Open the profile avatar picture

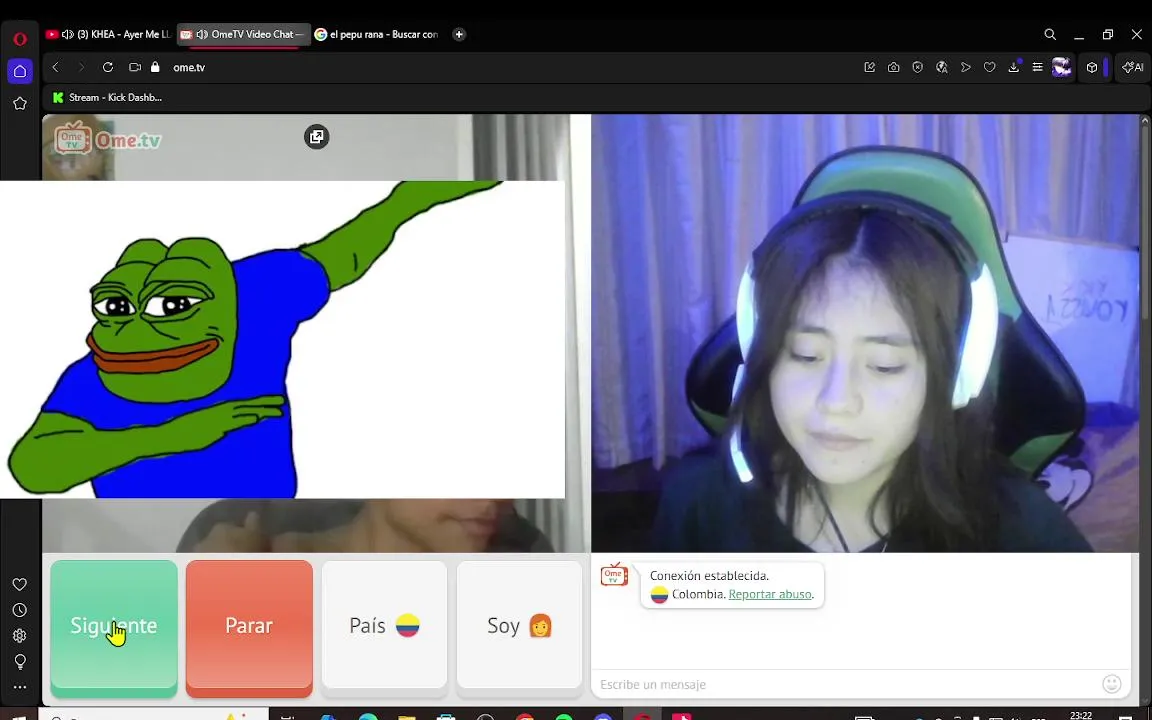(1062, 67)
